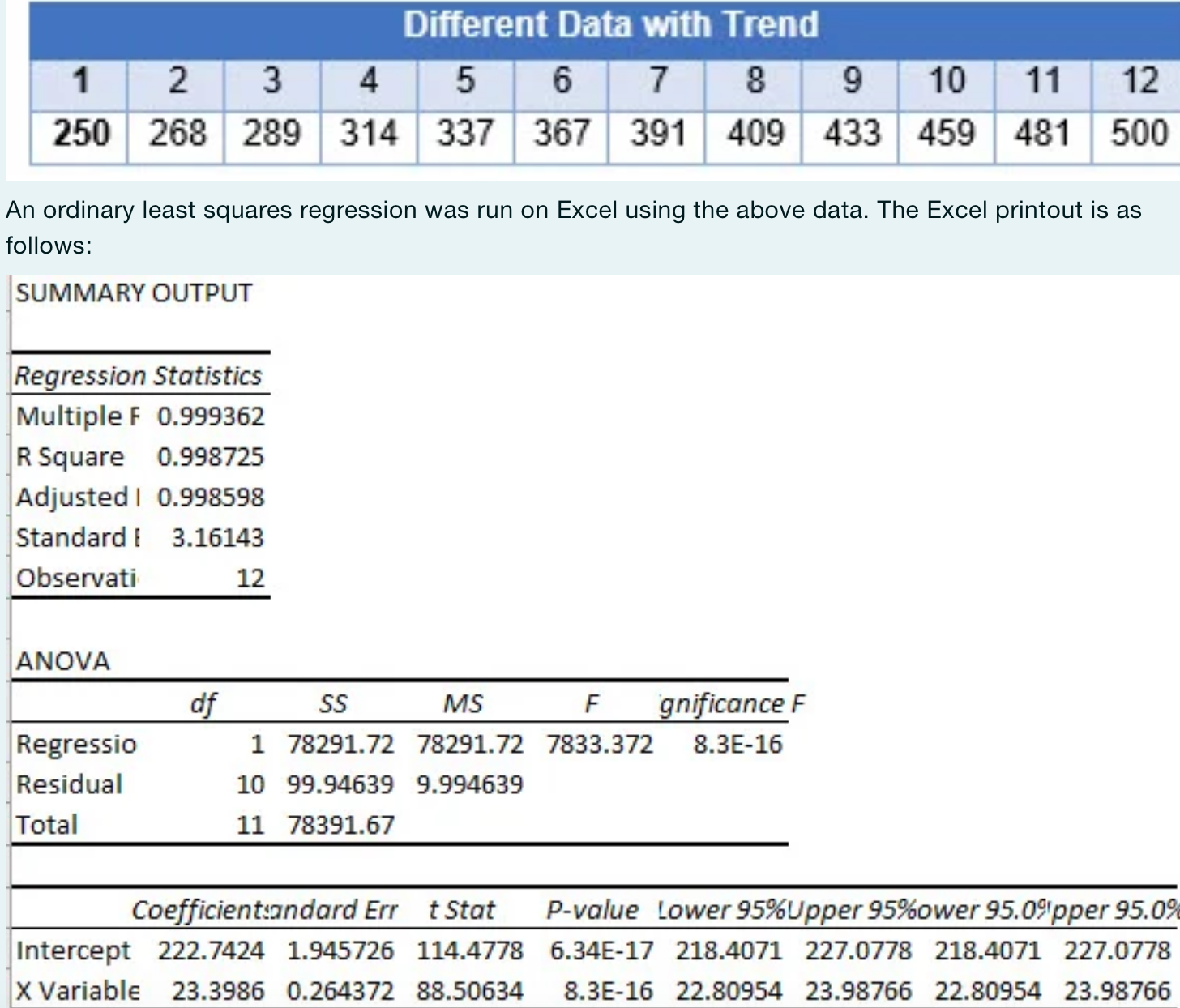Click the F statistic 7833.372
This screenshot has height=1008, width=1180.
601,743
